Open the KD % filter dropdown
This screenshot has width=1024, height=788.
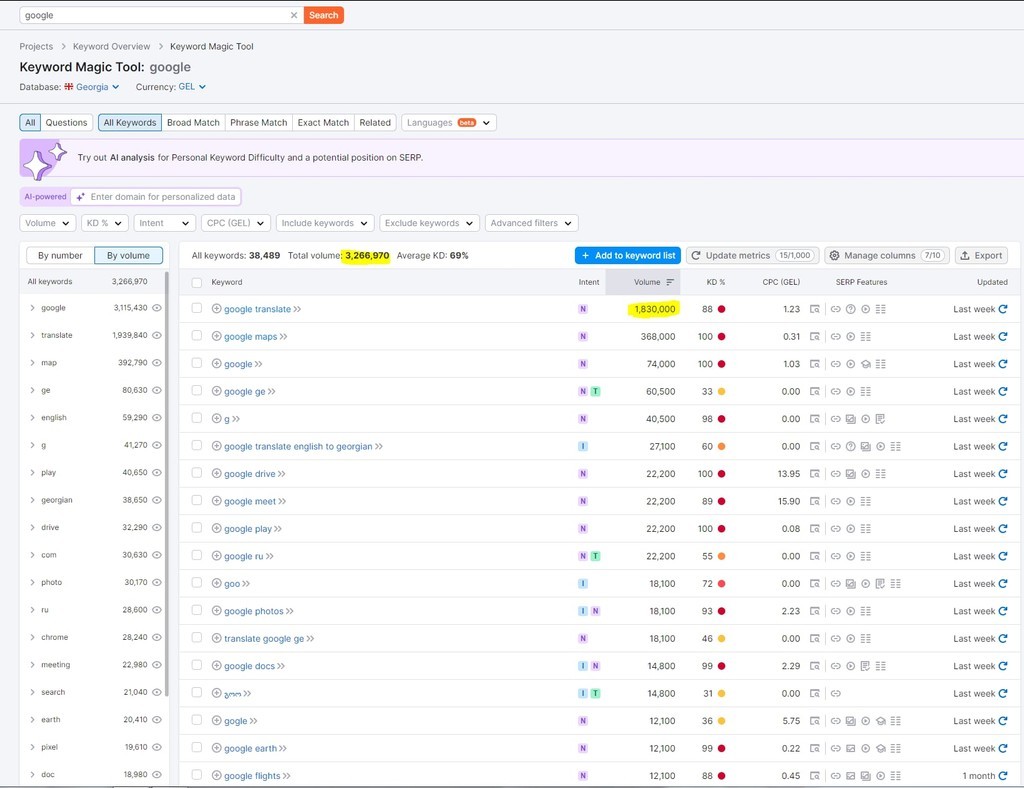pos(104,223)
